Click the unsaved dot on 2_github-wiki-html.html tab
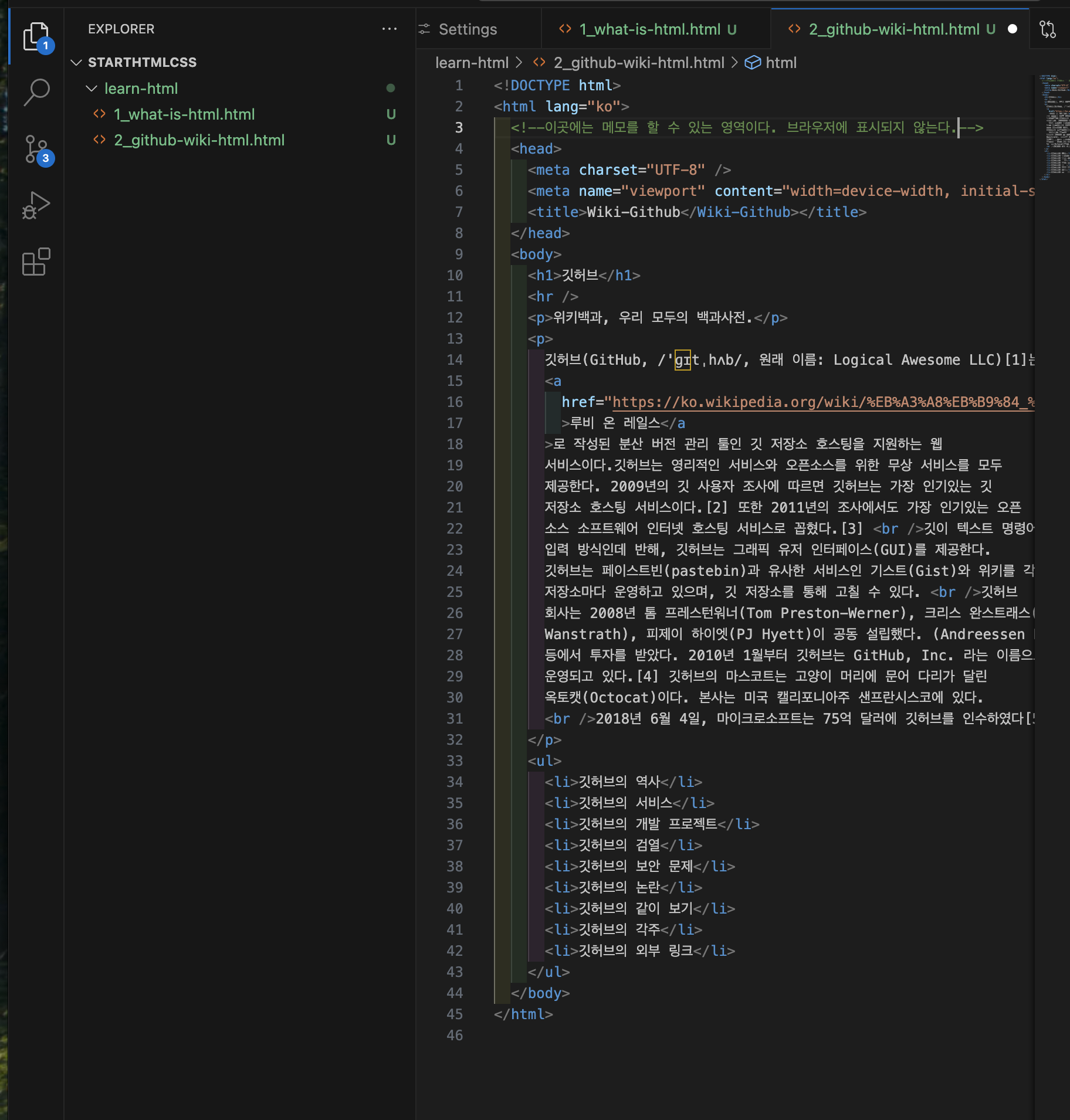This screenshot has width=1070, height=1120. [1013, 29]
